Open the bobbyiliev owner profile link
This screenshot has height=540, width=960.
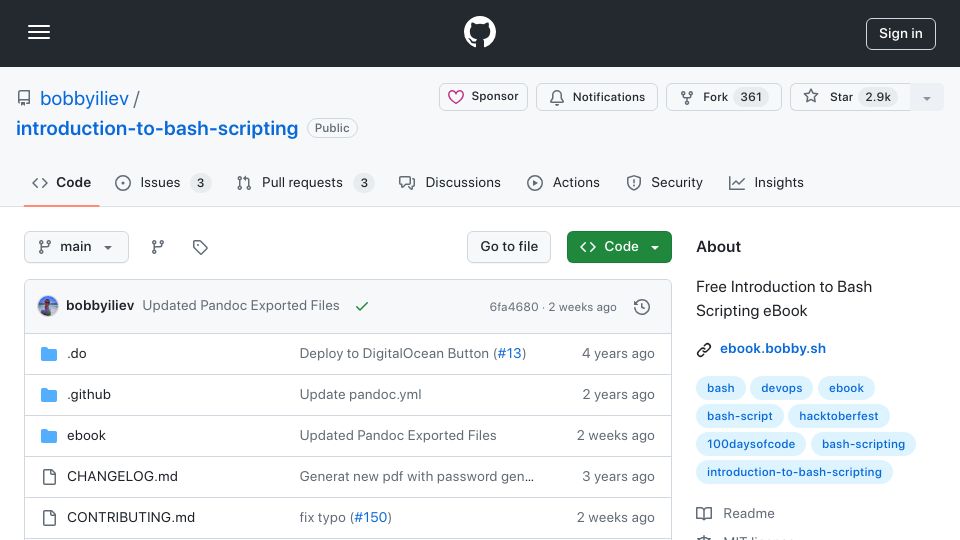click(84, 99)
